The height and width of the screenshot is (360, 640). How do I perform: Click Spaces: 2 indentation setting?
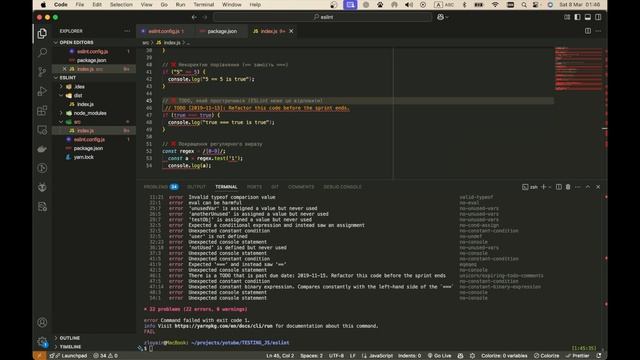[311, 356]
